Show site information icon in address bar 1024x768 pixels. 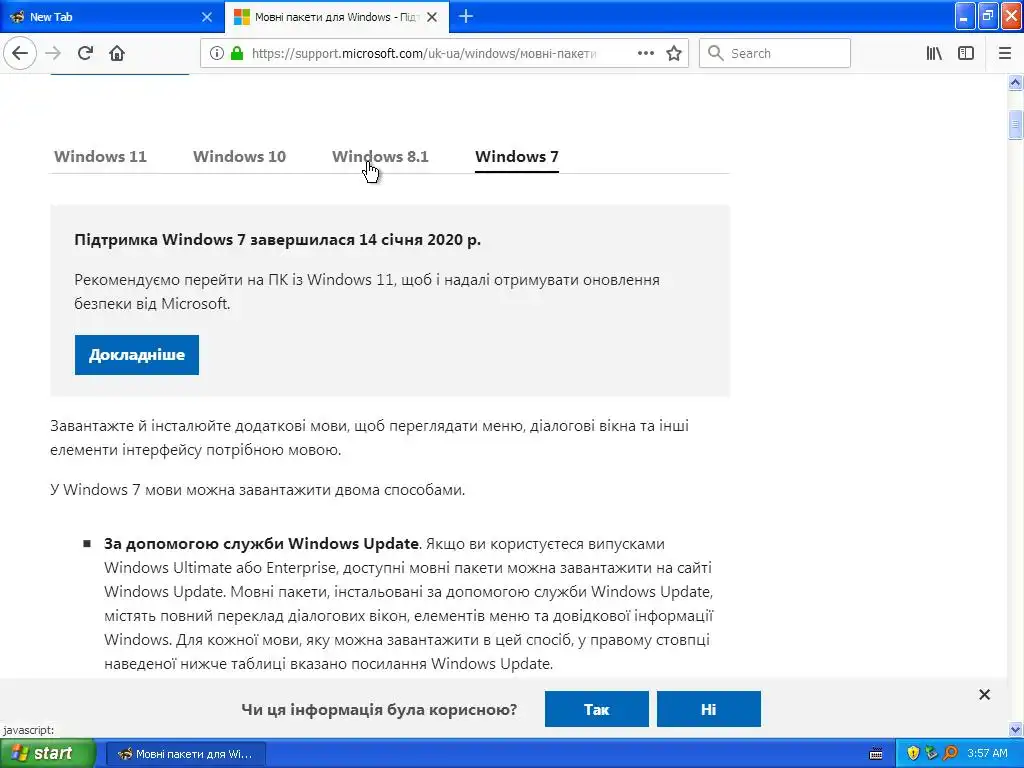(x=217, y=53)
